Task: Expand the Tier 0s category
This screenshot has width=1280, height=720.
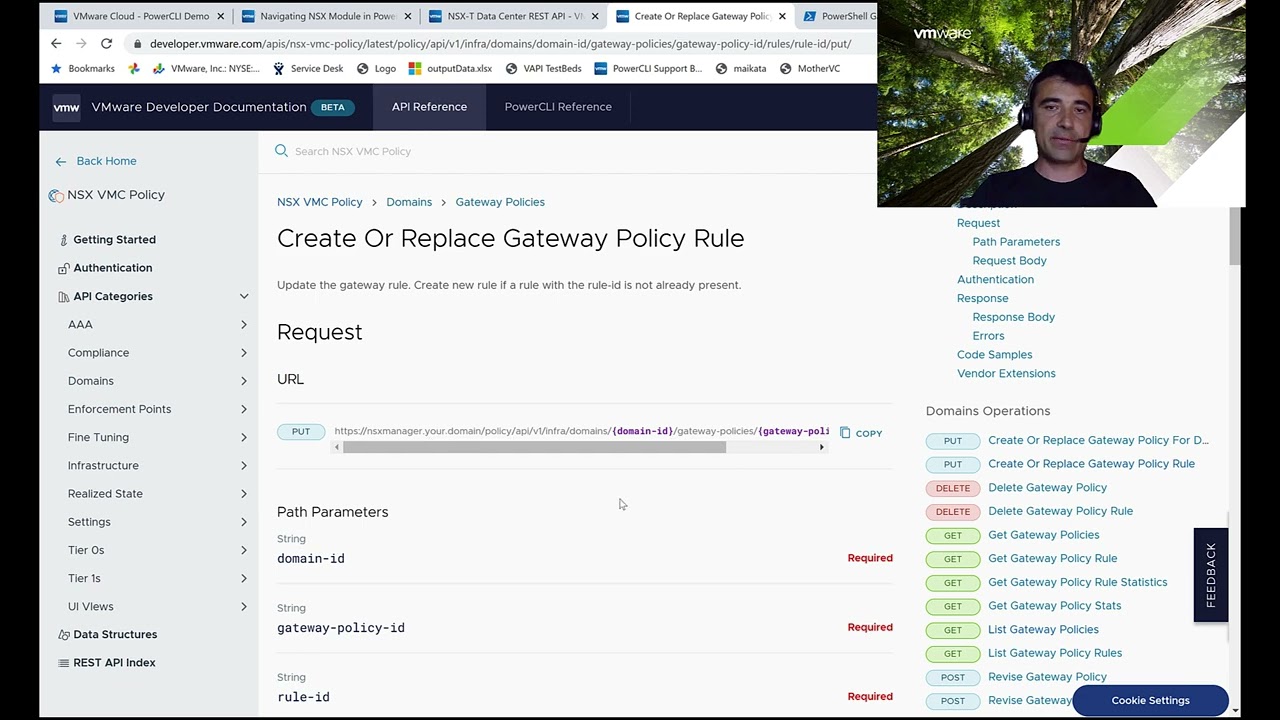Action: [244, 550]
